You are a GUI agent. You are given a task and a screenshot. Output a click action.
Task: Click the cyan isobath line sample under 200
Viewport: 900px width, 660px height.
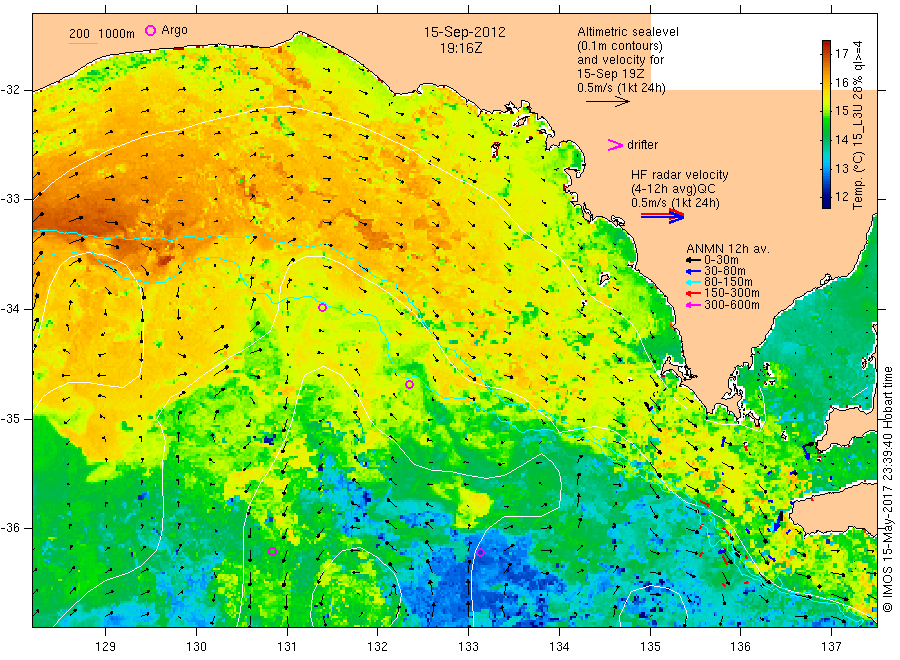pyautogui.click(x=83, y=43)
